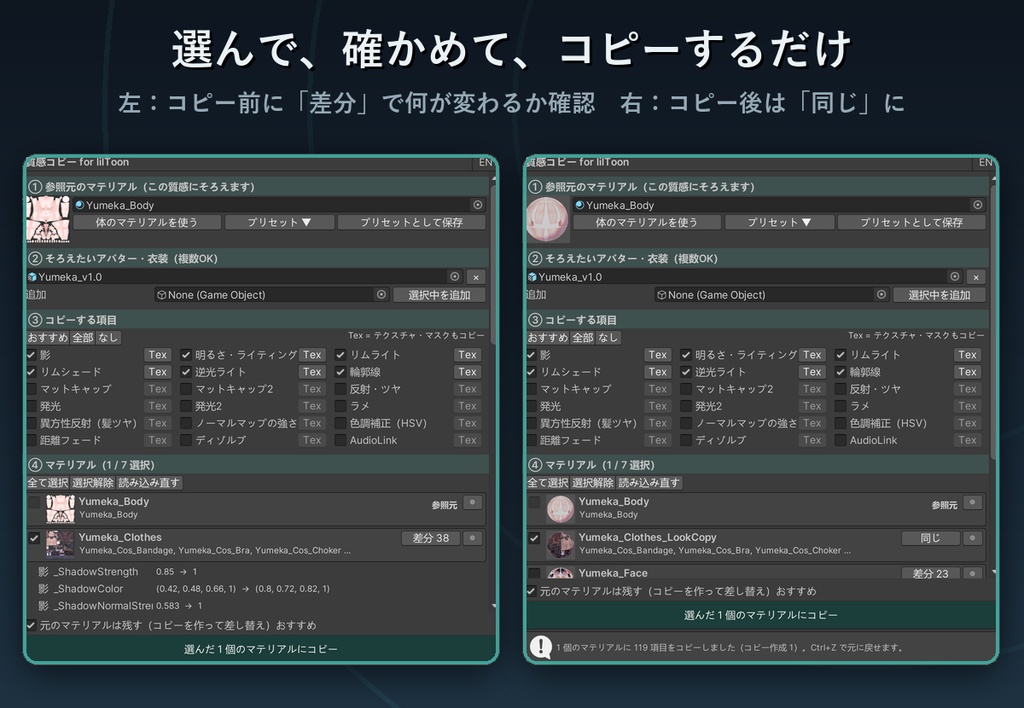Select おすすめ preset in left window
This screenshot has width=1024, height=708.
[48, 338]
